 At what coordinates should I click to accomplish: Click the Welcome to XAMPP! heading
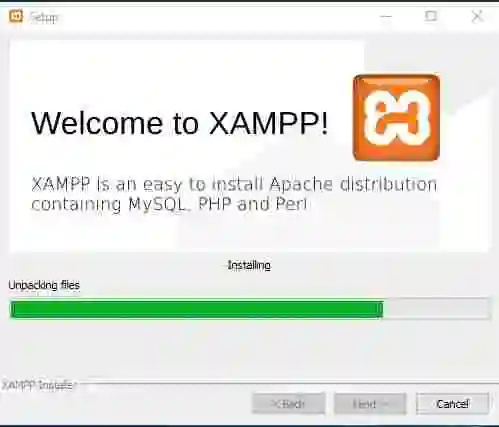(180, 123)
